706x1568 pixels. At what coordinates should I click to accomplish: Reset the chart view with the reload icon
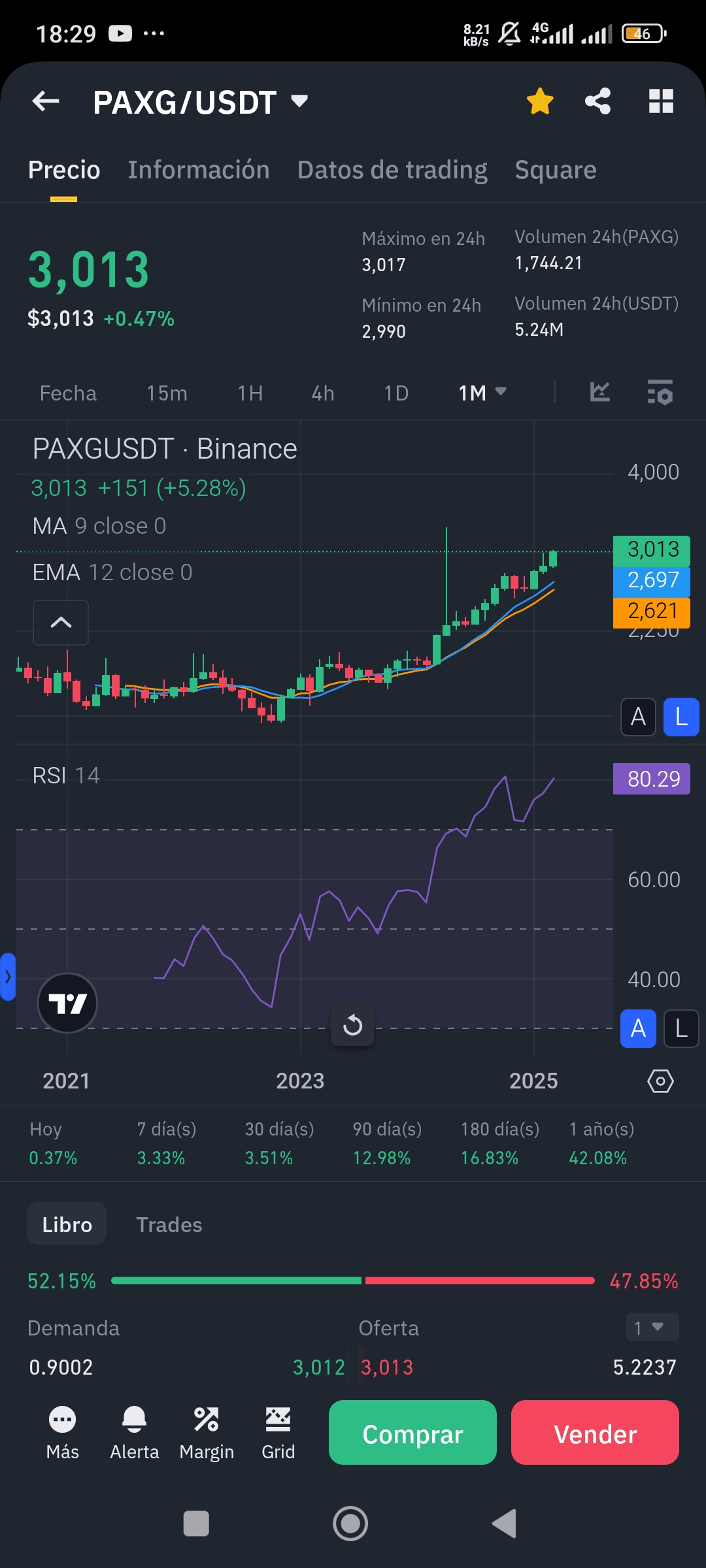[352, 1024]
